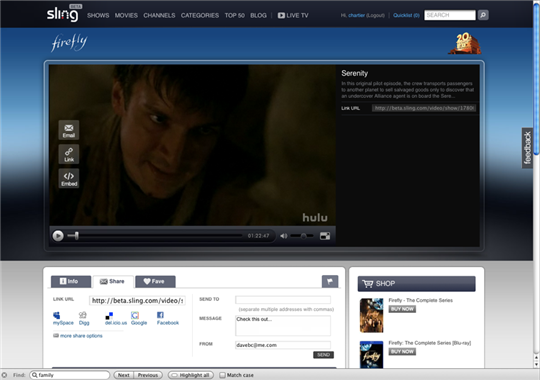
Task: Find Previous match
Action: 148,375
